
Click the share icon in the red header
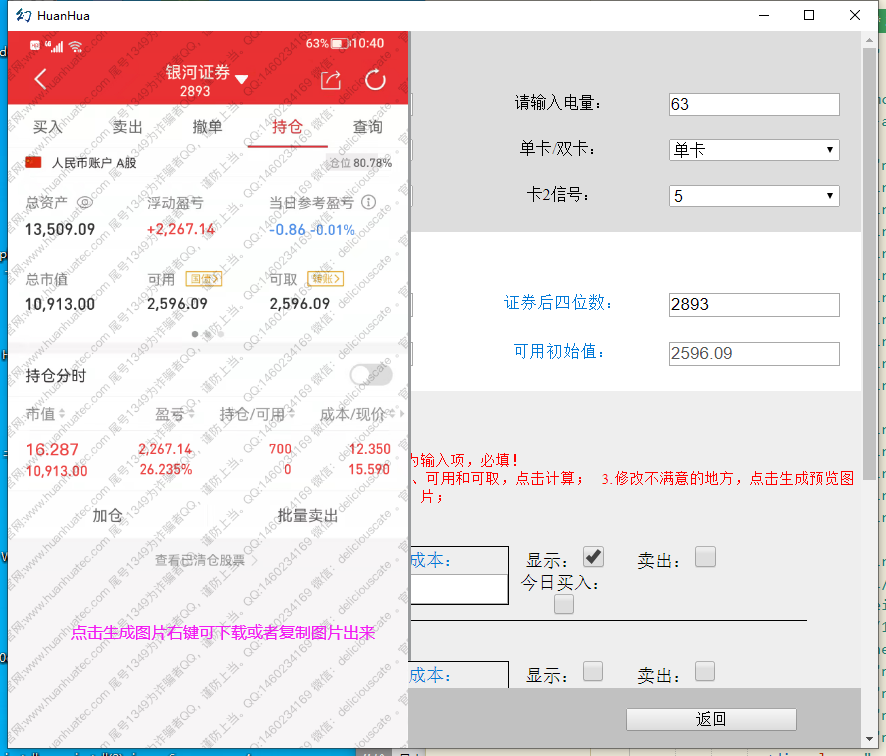coord(331,80)
